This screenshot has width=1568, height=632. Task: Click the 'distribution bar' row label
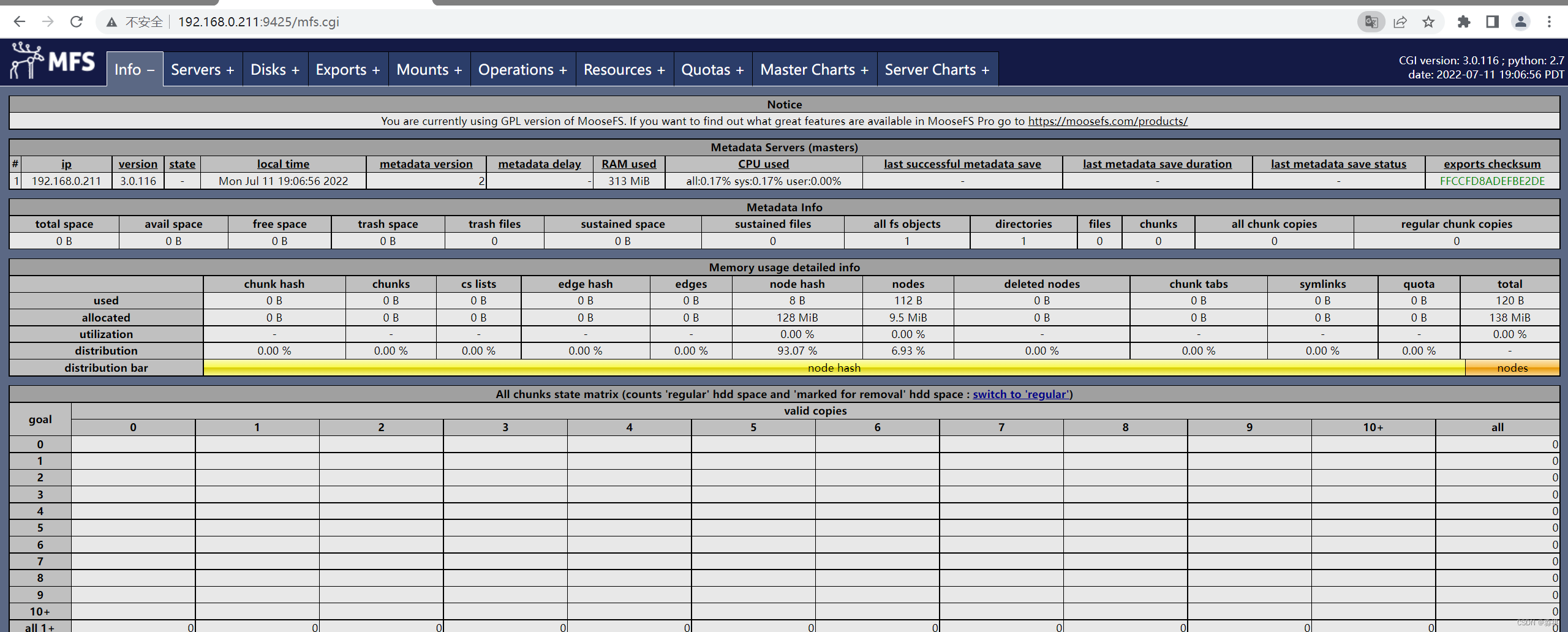(x=106, y=367)
